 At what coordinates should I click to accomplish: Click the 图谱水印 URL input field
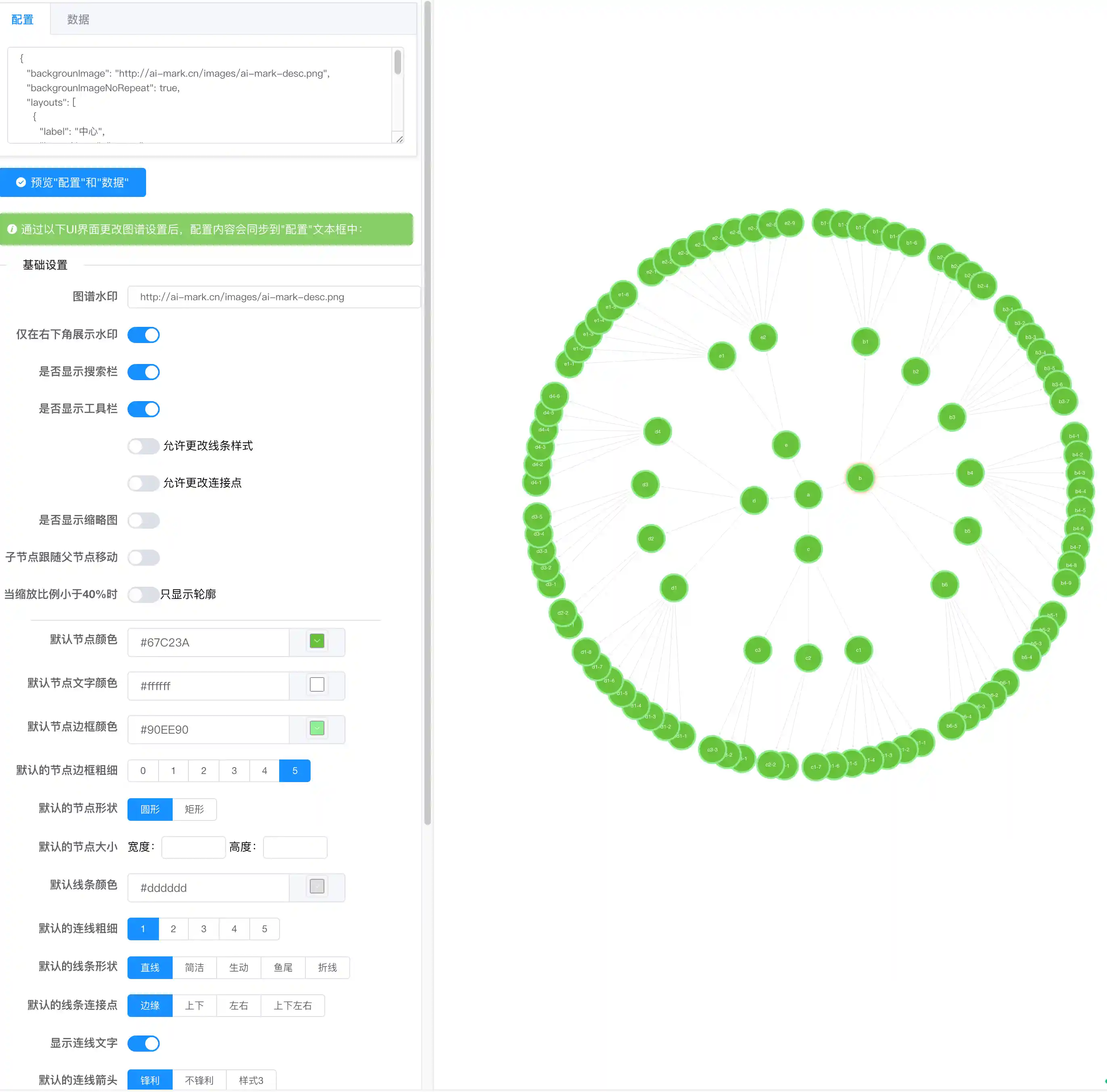coord(274,297)
